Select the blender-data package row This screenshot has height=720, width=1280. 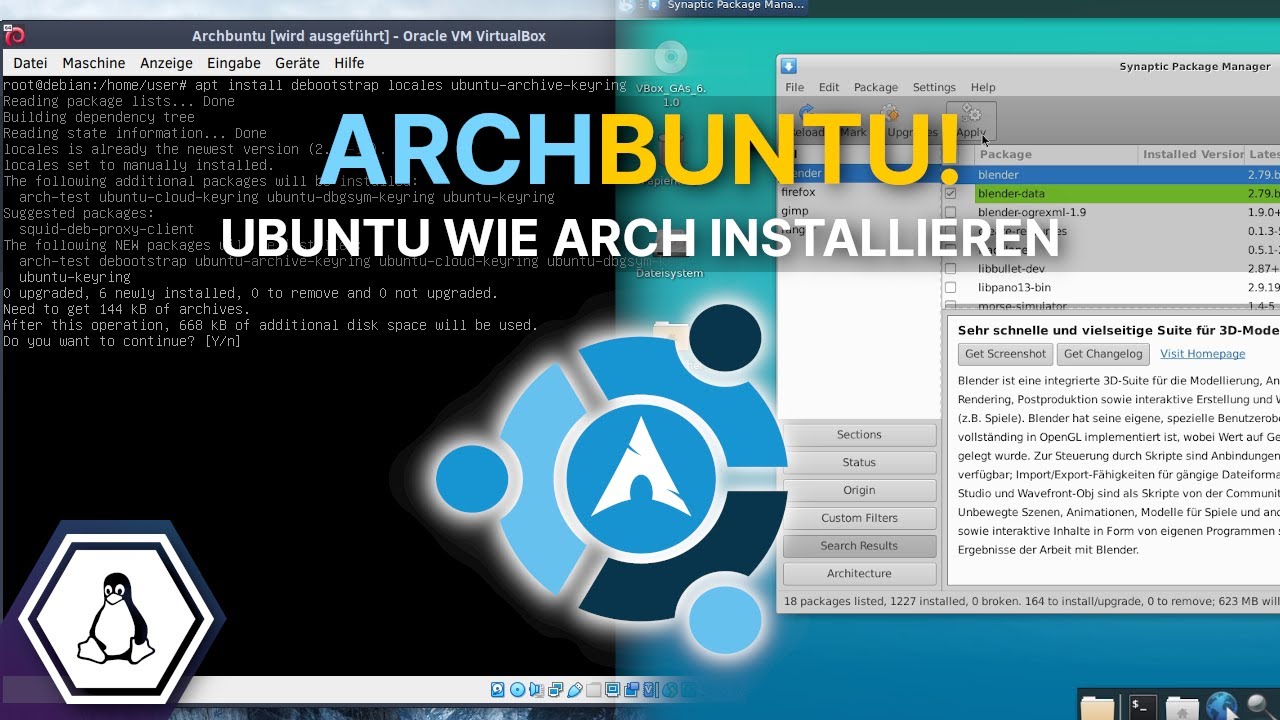1110,193
